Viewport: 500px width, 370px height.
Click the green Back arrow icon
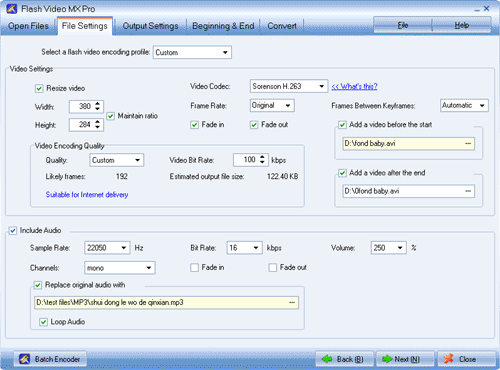[327, 359]
